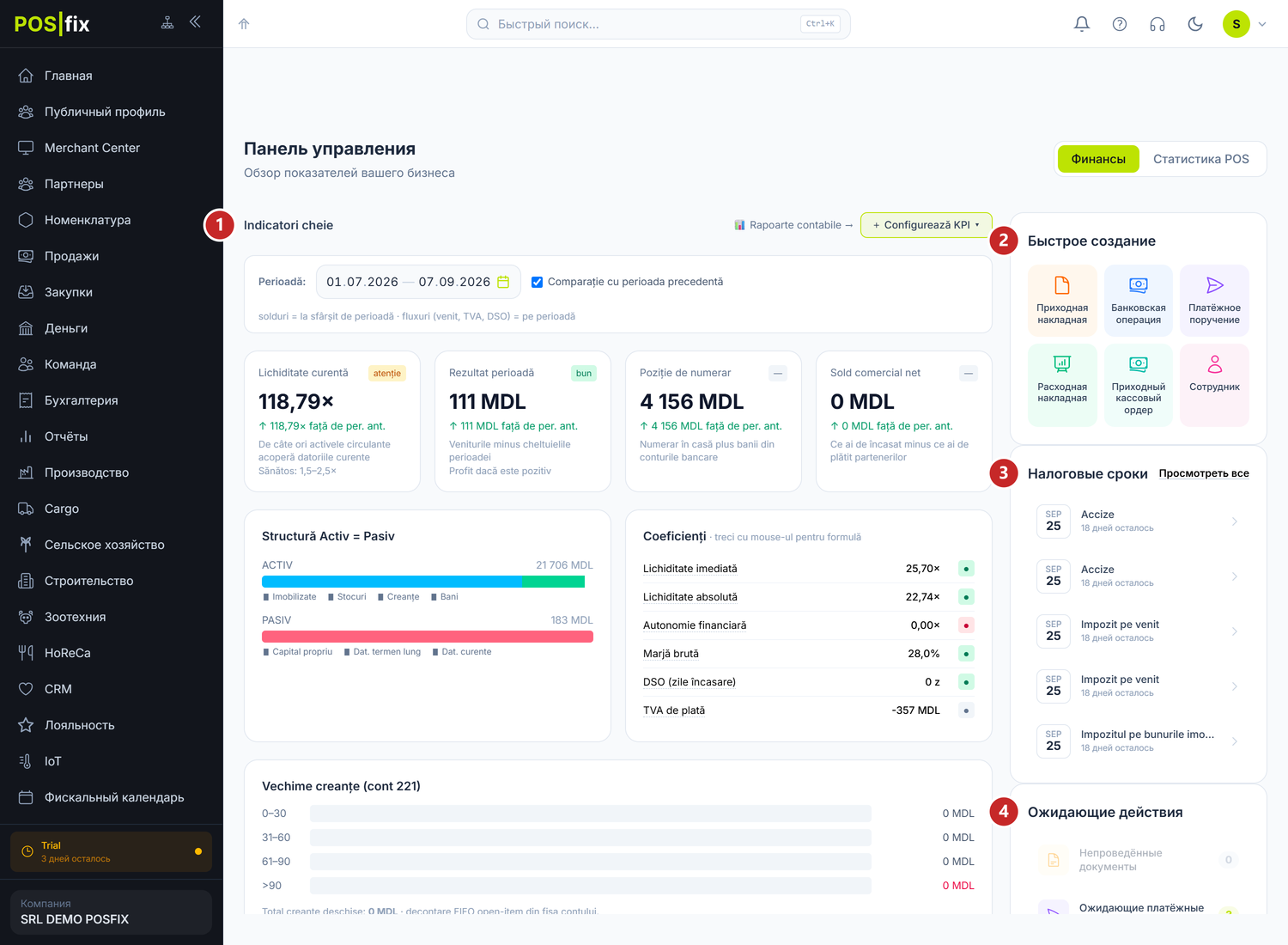1288x945 pixels.
Task: Switch to Статистика POS view
Action: (x=1200, y=159)
